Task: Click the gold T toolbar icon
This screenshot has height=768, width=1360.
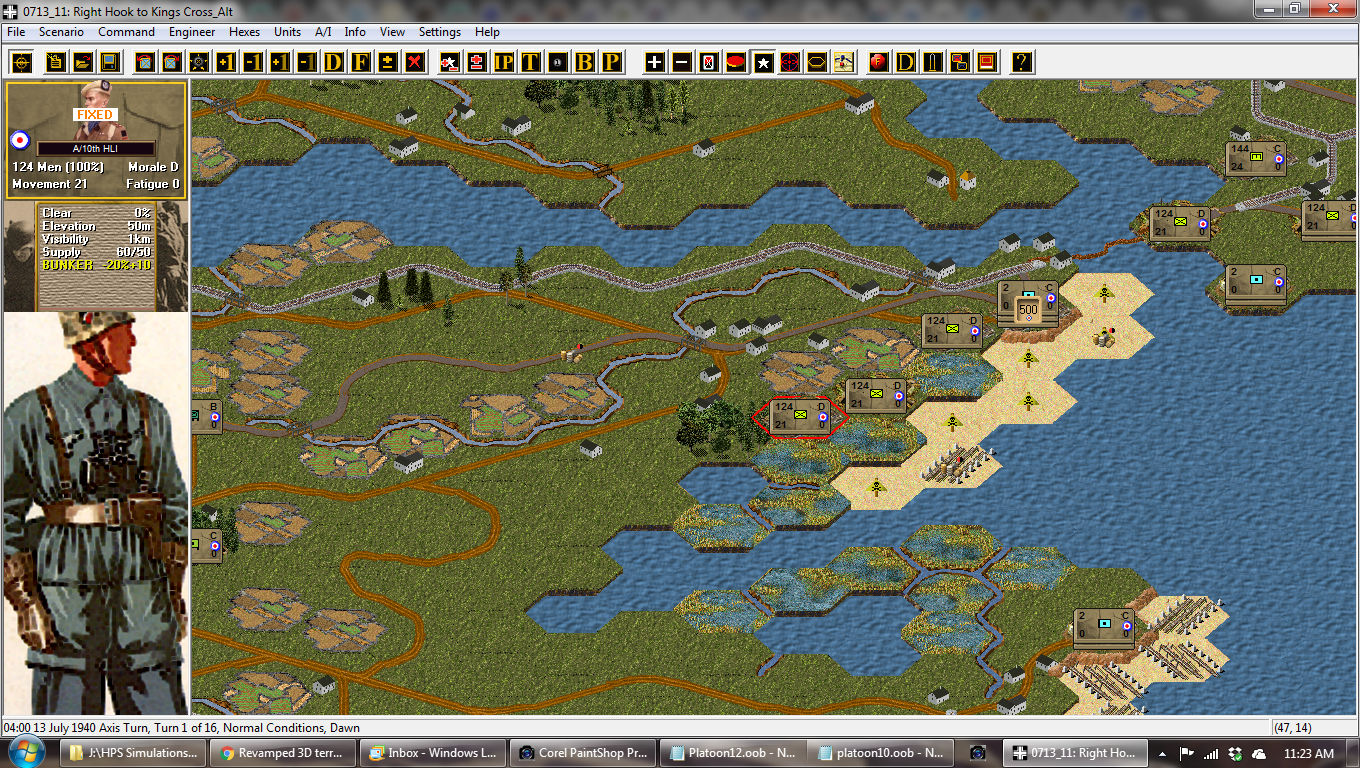Action: pos(530,62)
